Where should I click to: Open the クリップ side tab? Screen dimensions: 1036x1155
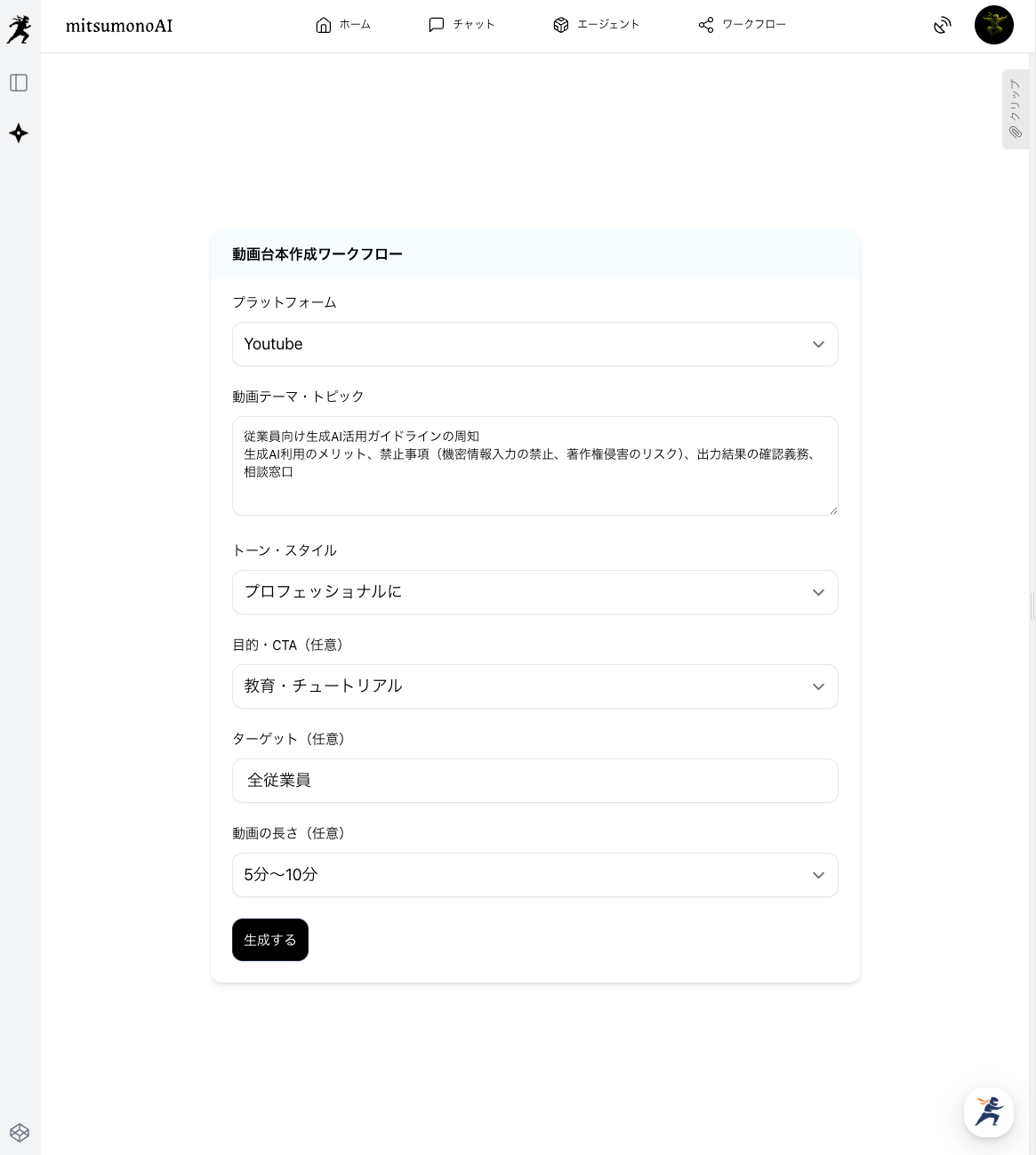click(1015, 108)
